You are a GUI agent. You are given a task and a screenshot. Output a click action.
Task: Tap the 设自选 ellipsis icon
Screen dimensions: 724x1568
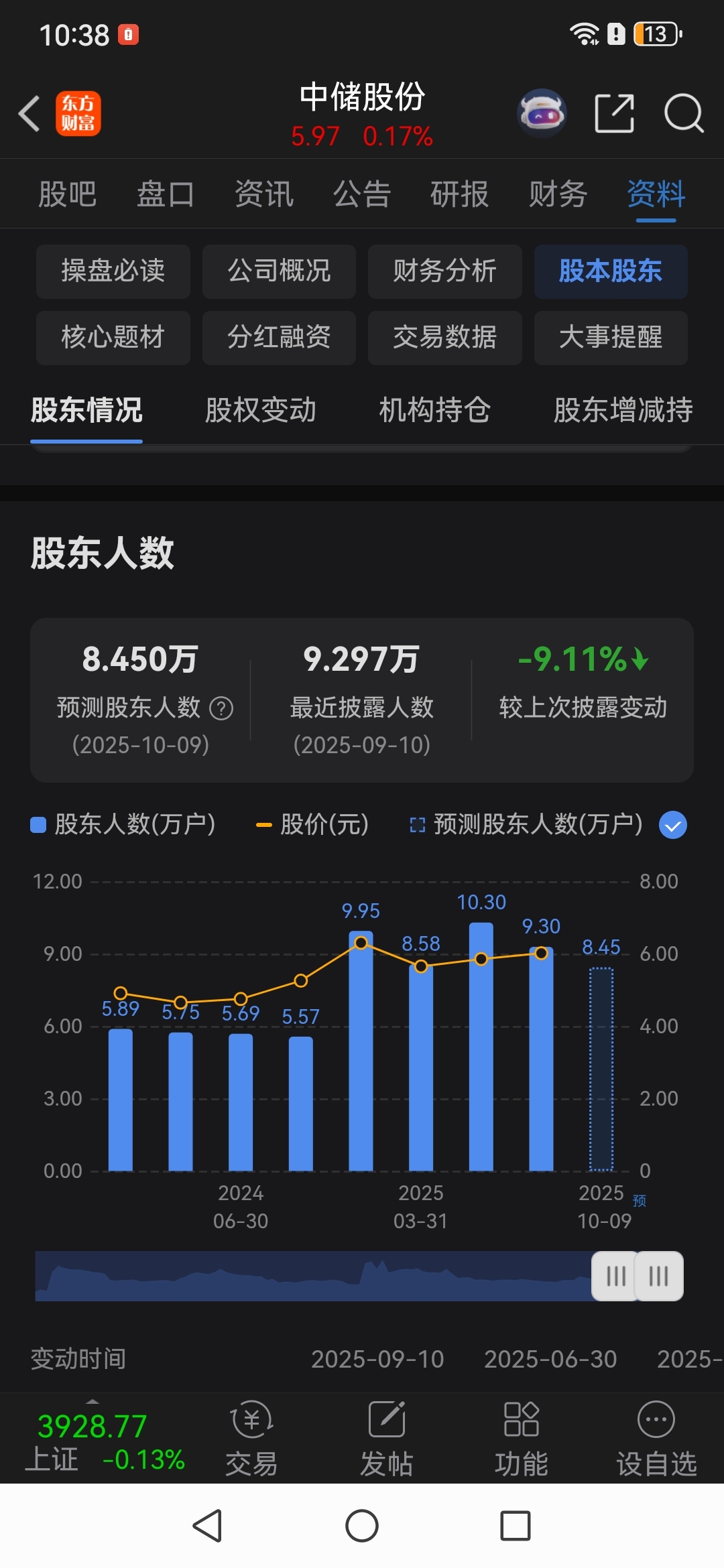[x=656, y=1419]
